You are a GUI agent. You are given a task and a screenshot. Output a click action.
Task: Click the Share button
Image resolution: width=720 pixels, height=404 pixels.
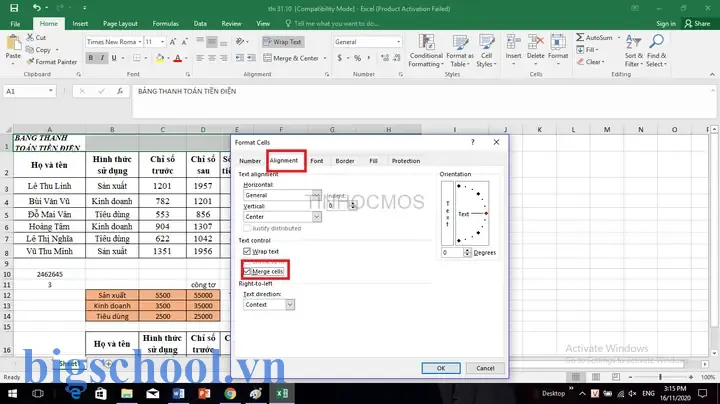698,23
